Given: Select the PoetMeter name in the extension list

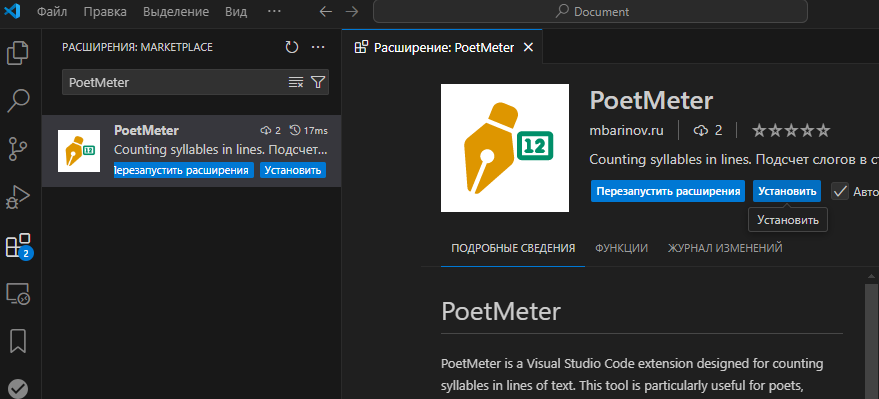Looking at the screenshot, I should coord(146,131).
